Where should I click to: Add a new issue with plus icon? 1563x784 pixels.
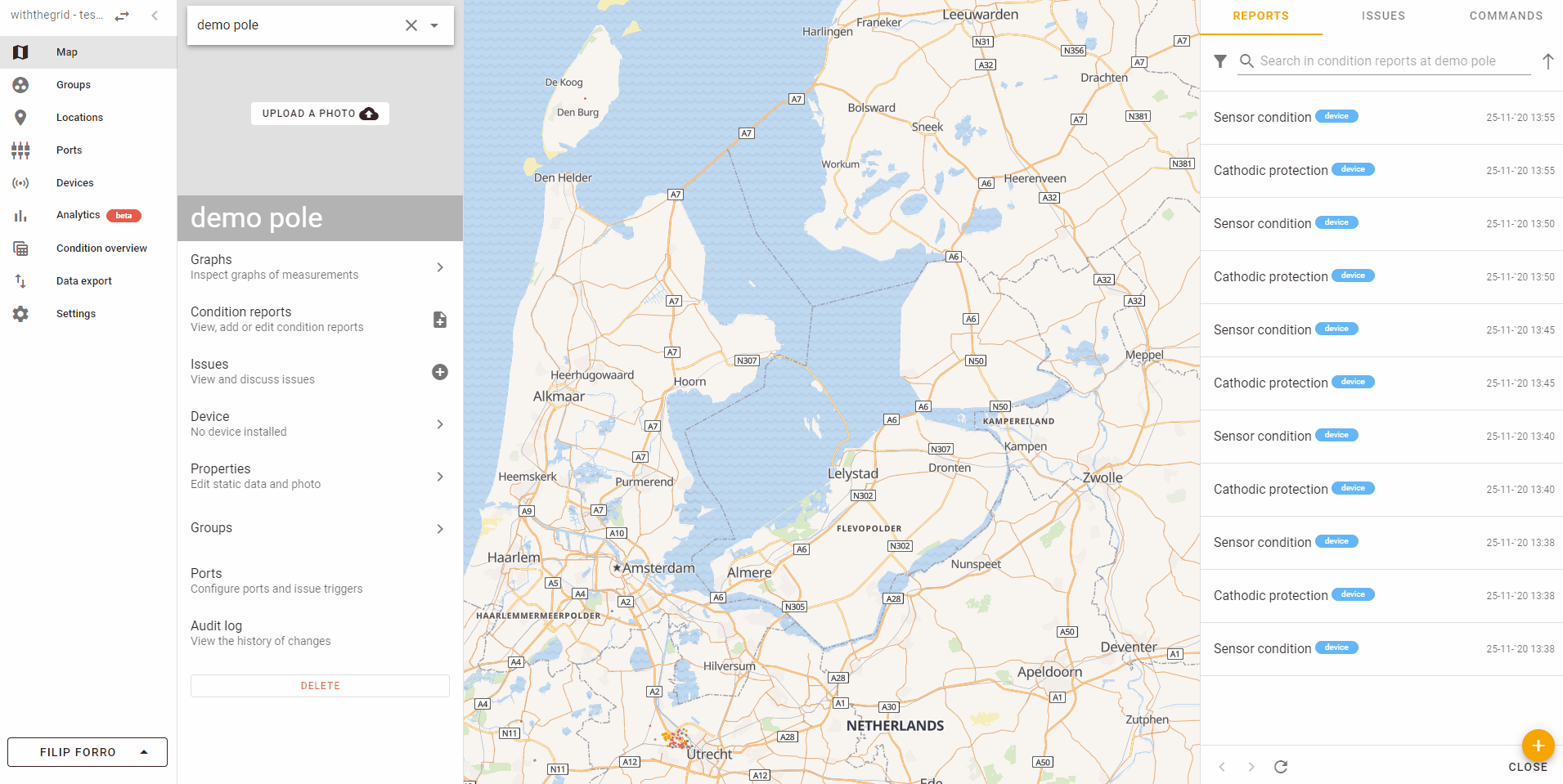click(439, 372)
